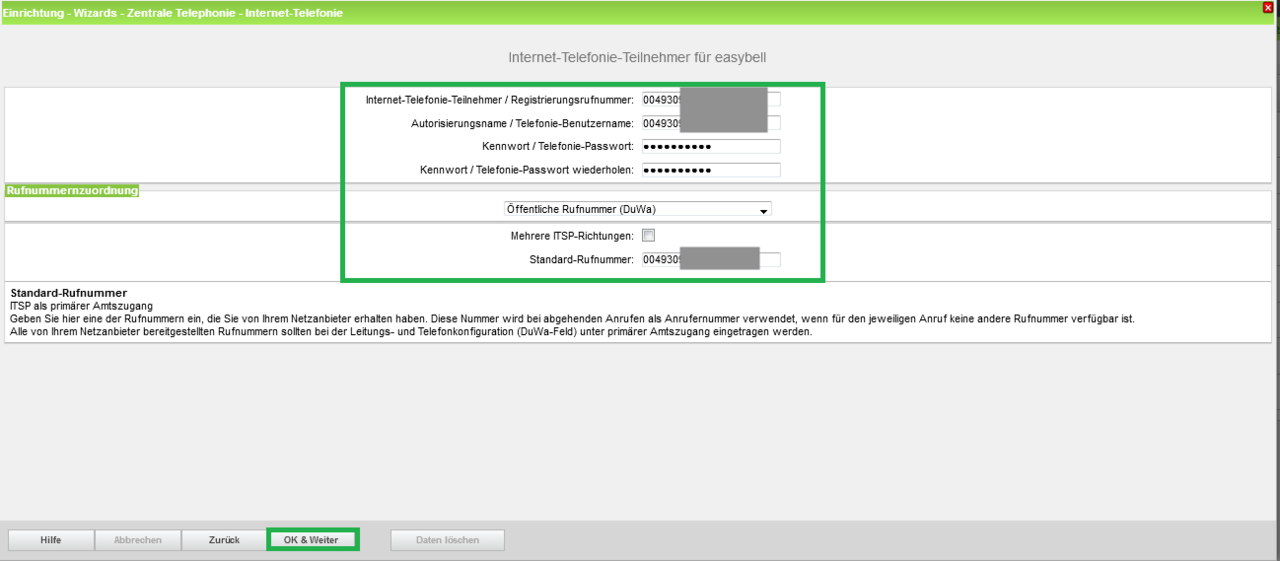Open the Öffentliche Rufnummer (DuWa) dropdown

click(637, 209)
